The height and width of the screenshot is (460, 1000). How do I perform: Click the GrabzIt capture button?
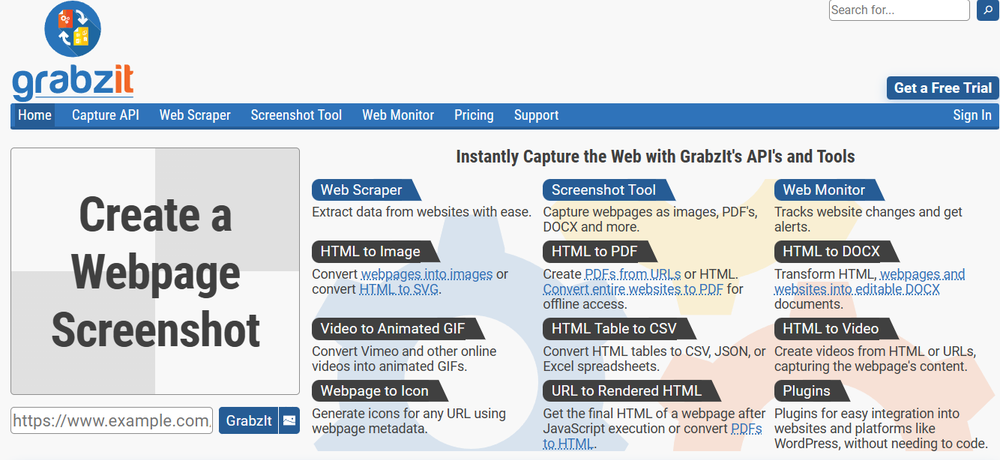click(x=249, y=420)
